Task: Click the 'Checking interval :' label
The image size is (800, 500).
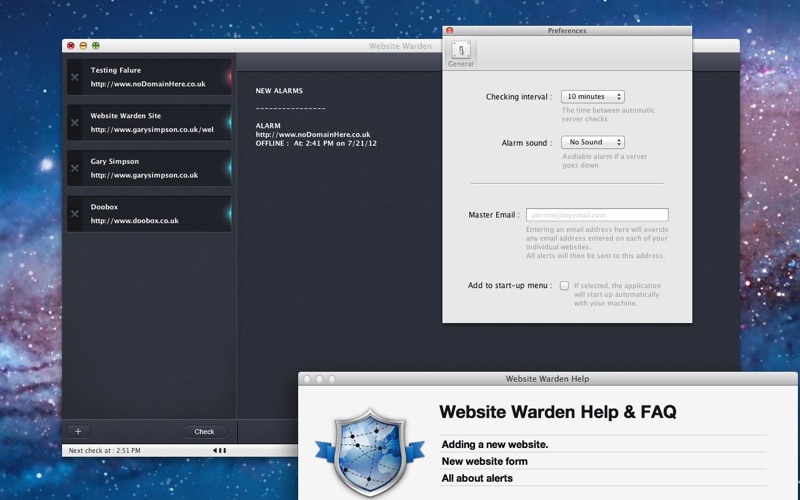Action: 519,97
